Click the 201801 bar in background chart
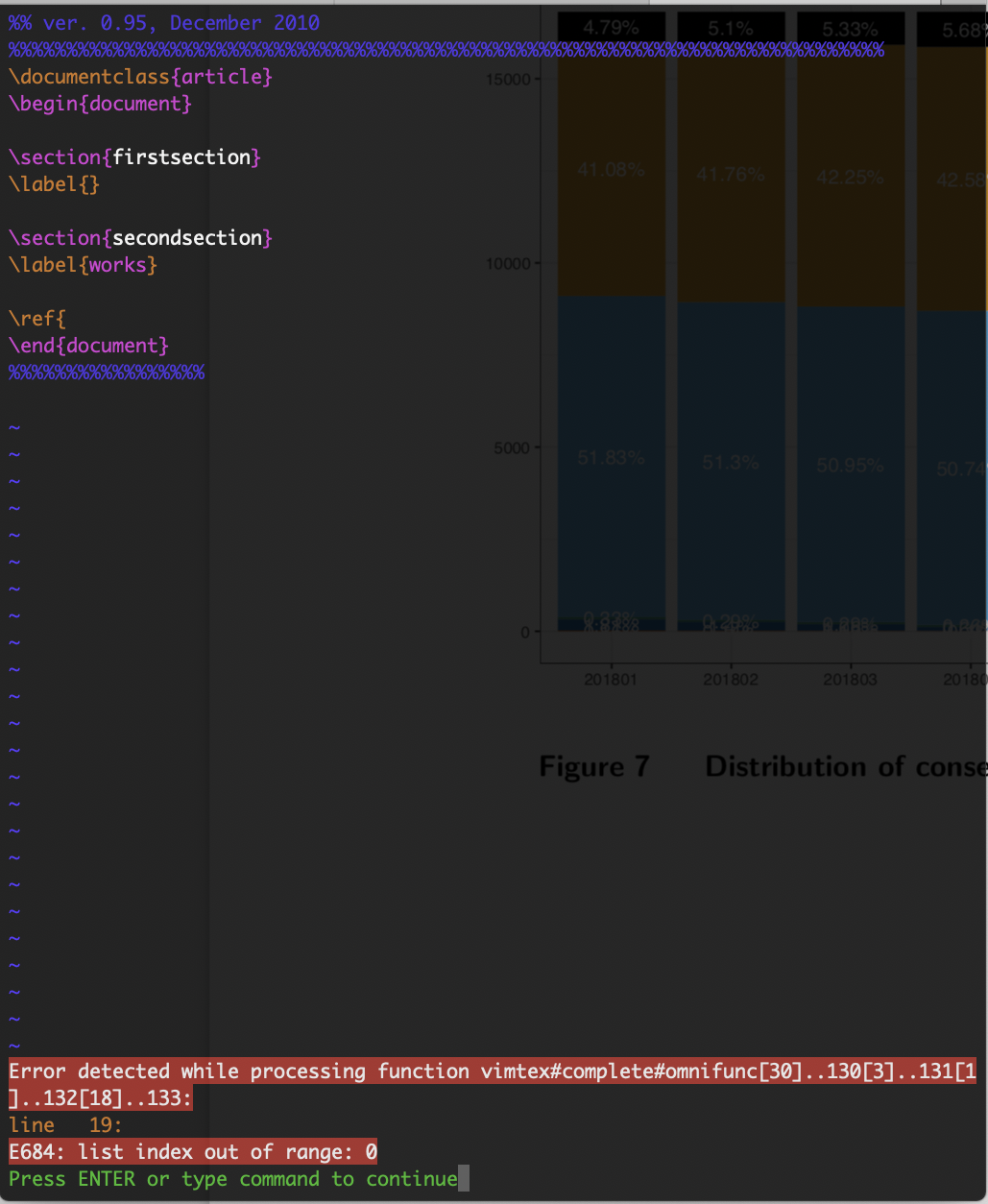Screen dimensions: 988x1204 [611, 322]
